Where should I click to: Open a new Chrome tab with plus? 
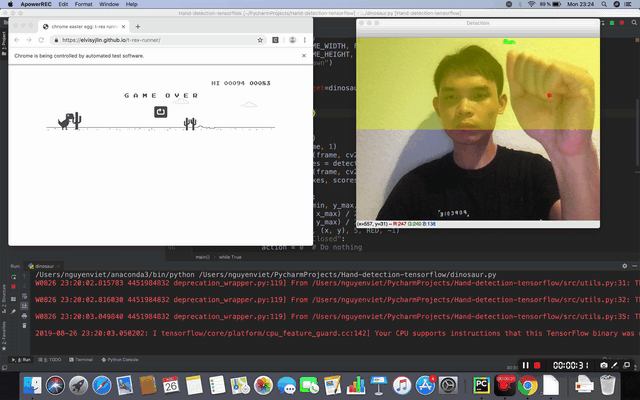click(138, 27)
